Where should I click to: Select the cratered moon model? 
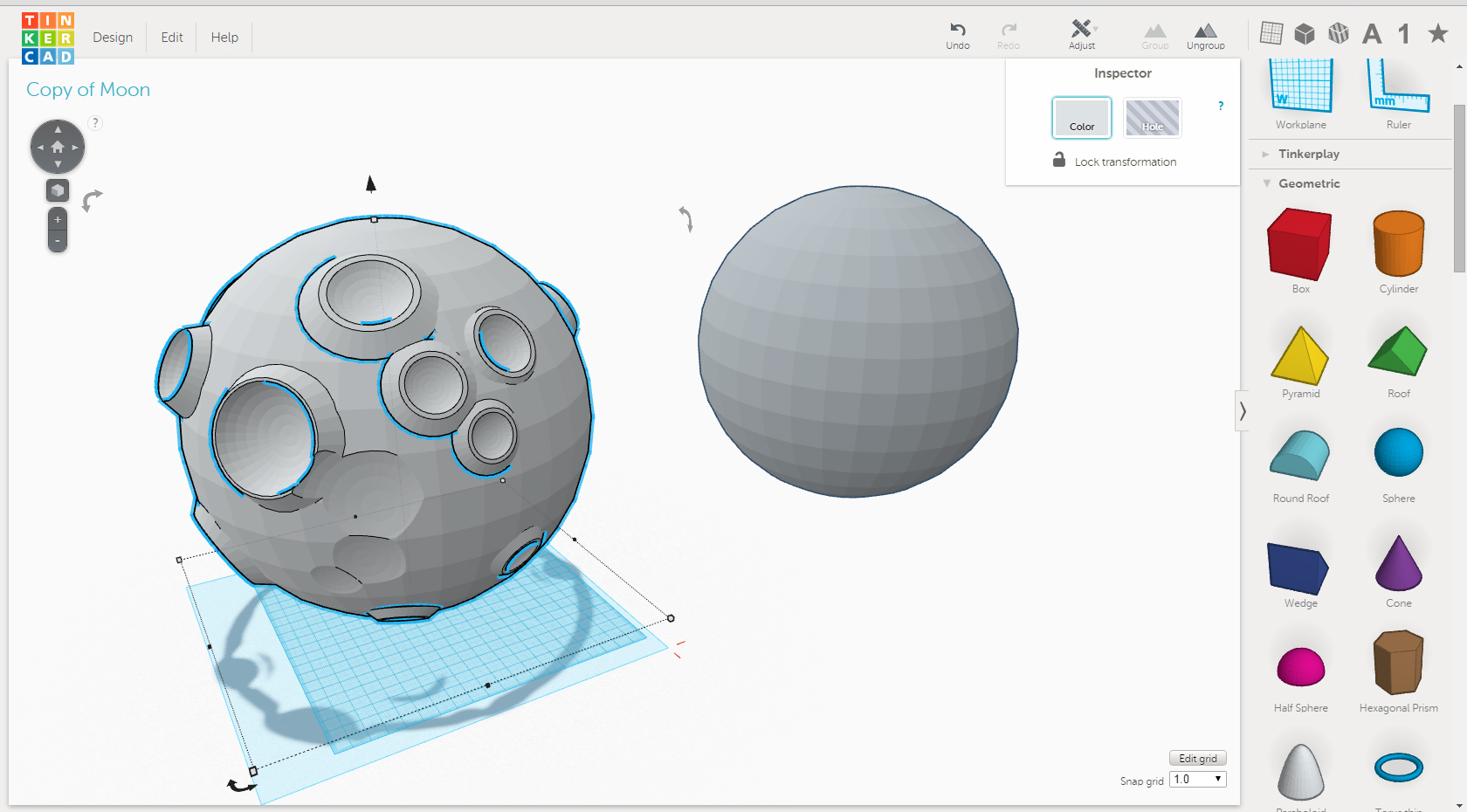click(375, 418)
